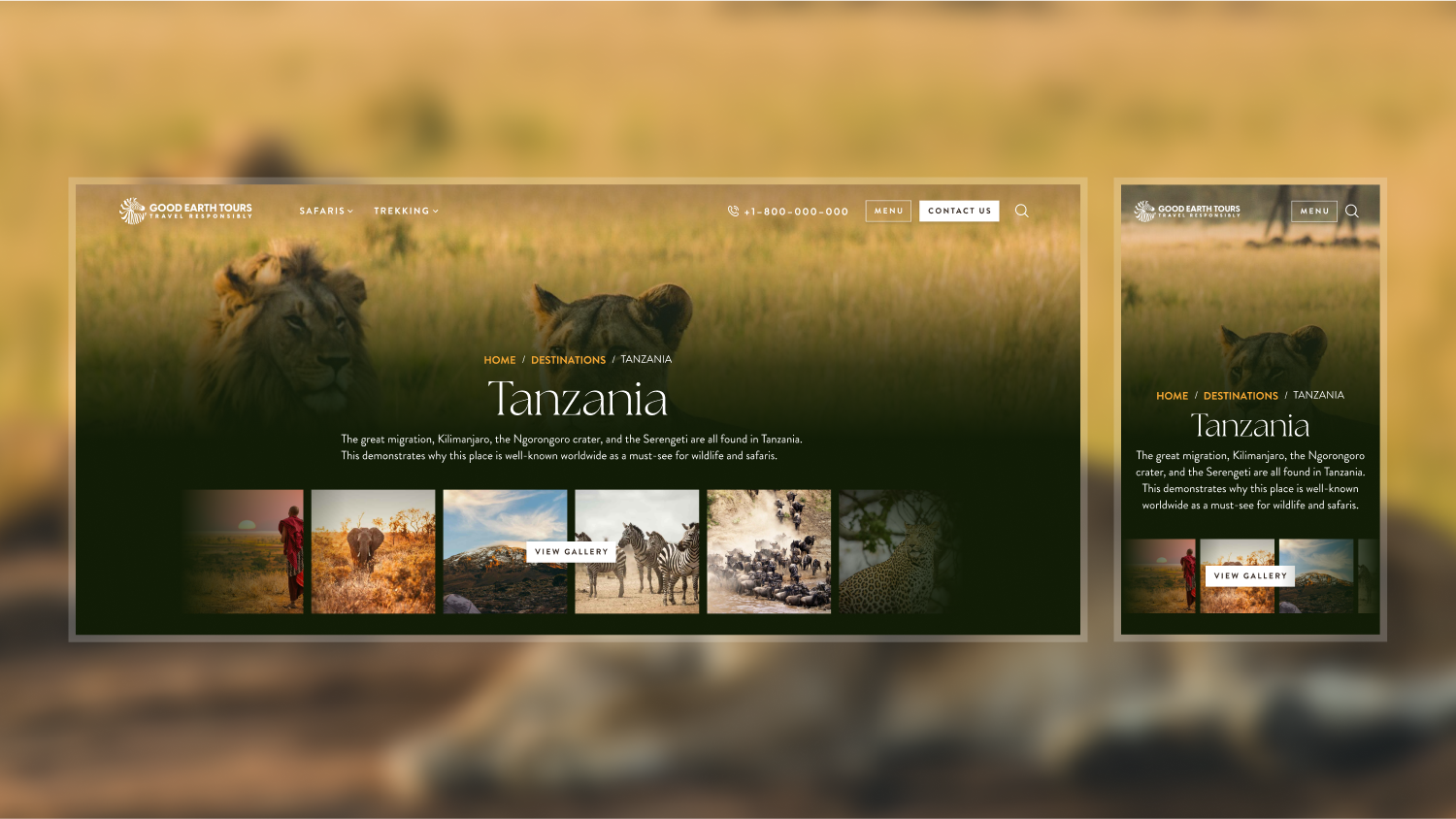Click the search magnifier icon in desktop header

[x=1021, y=211]
